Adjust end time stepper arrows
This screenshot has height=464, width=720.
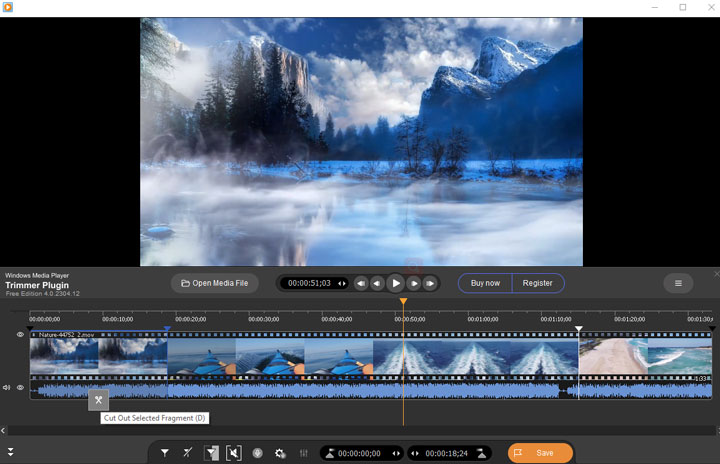pos(415,453)
